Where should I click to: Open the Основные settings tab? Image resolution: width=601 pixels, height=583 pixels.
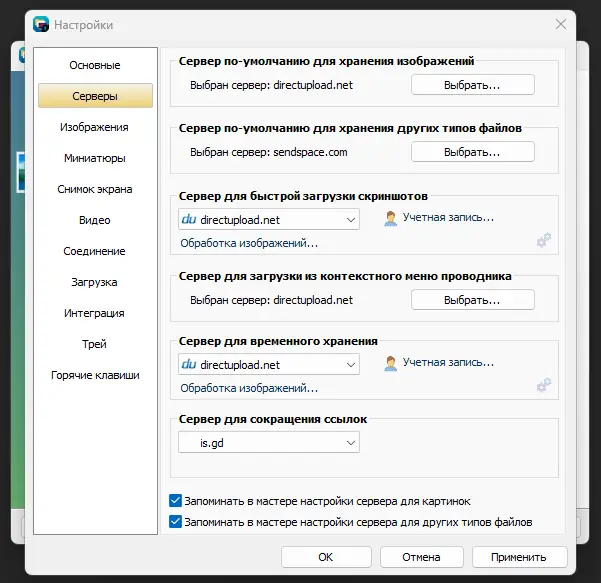coord(95,65)
